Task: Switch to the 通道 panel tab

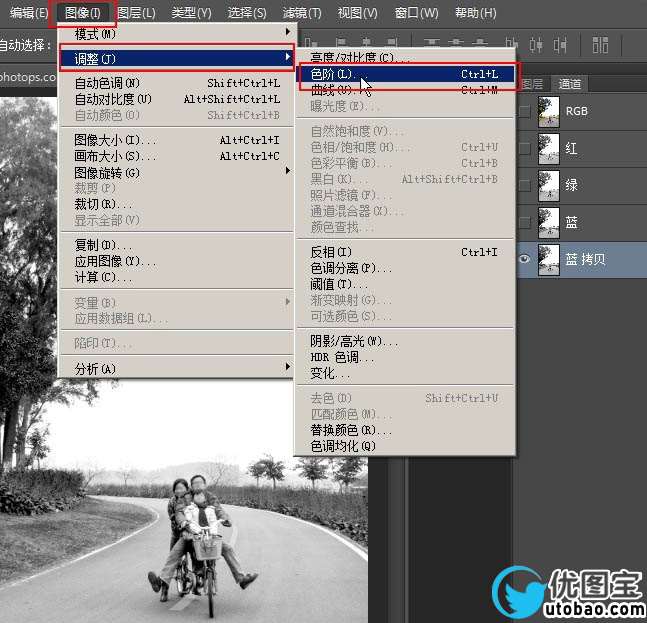Action: tap(570, 84)
